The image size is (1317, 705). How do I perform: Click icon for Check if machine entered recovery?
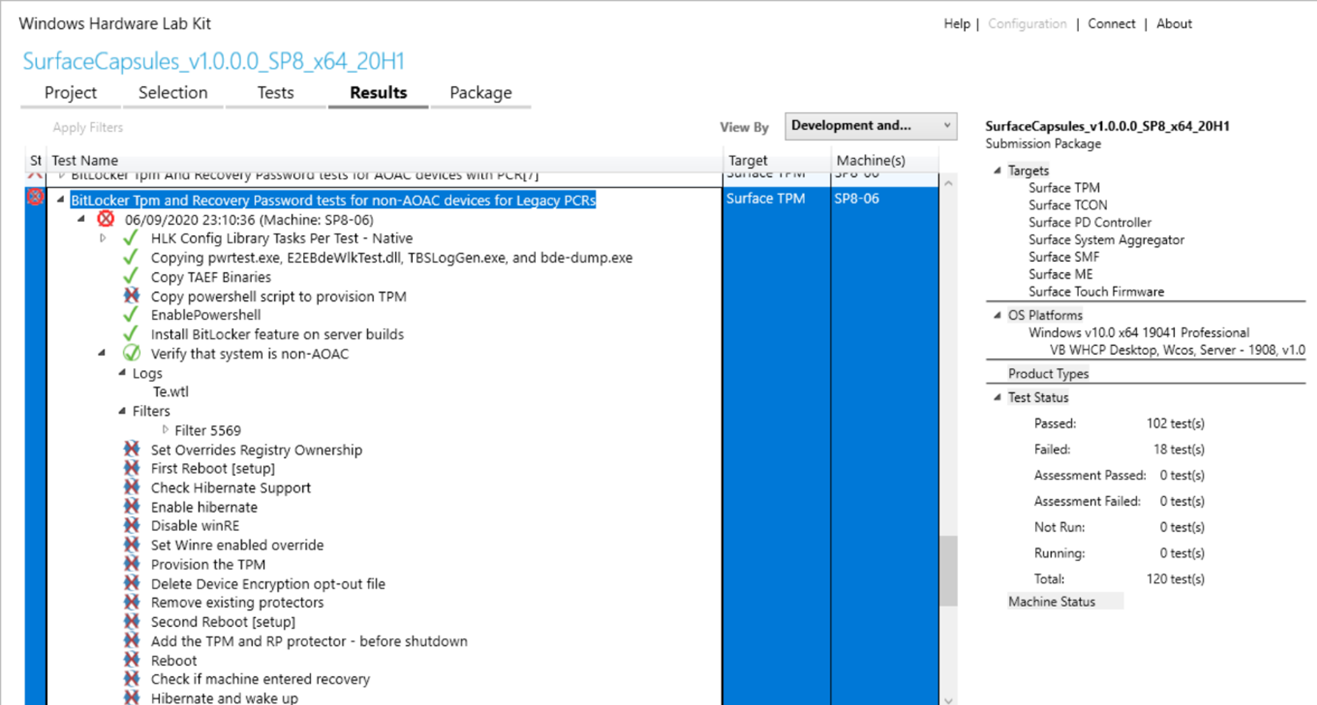click(x=130, y=679)
